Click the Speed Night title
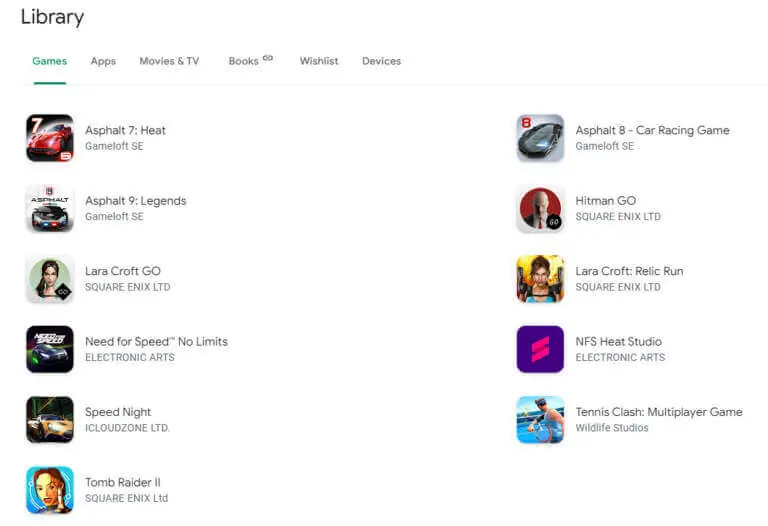This screenshot has height=526, width=768. point(118,412)
